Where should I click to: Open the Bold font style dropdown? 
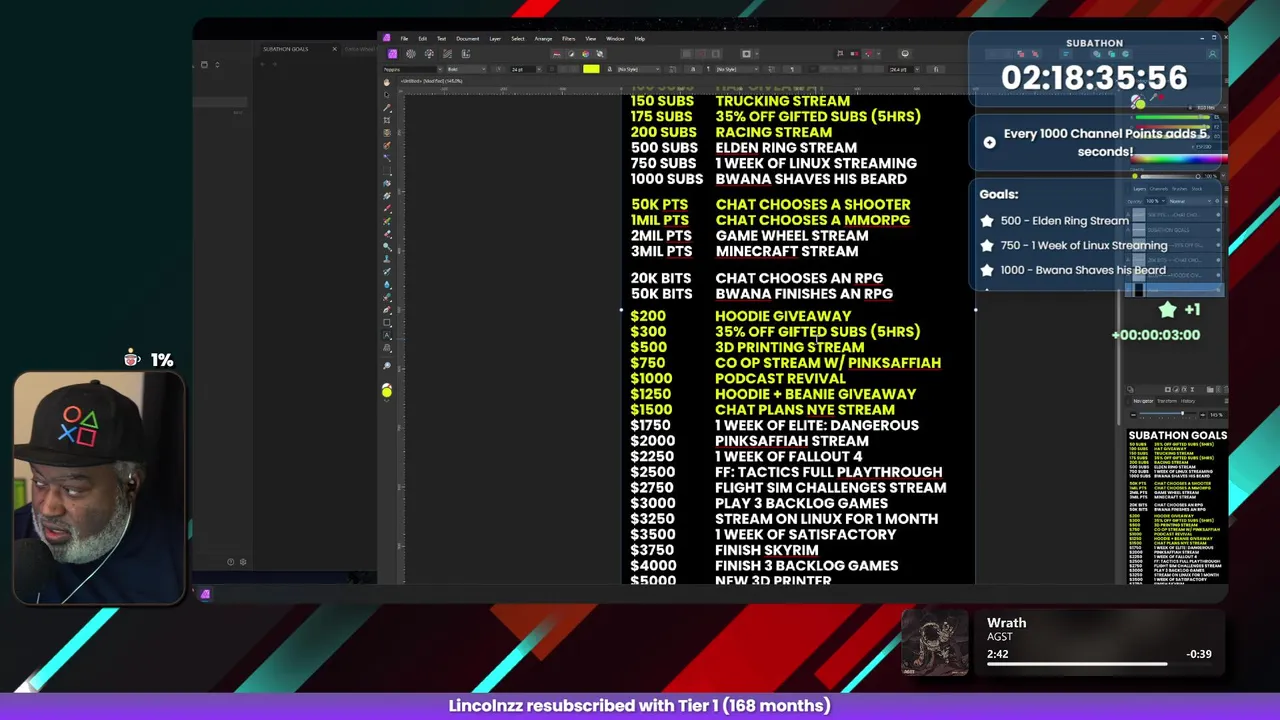467,69
